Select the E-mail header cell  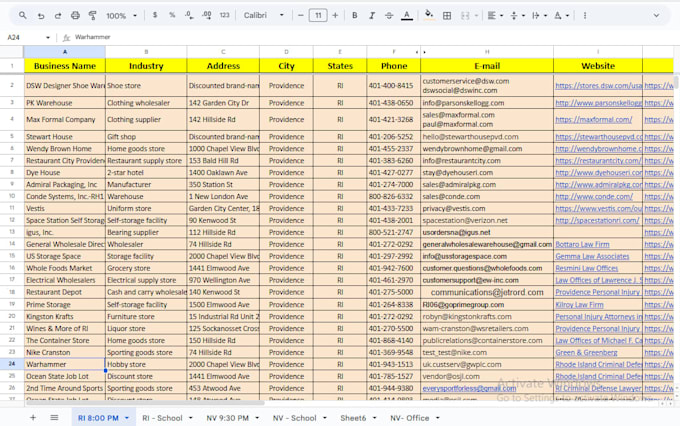487,66
